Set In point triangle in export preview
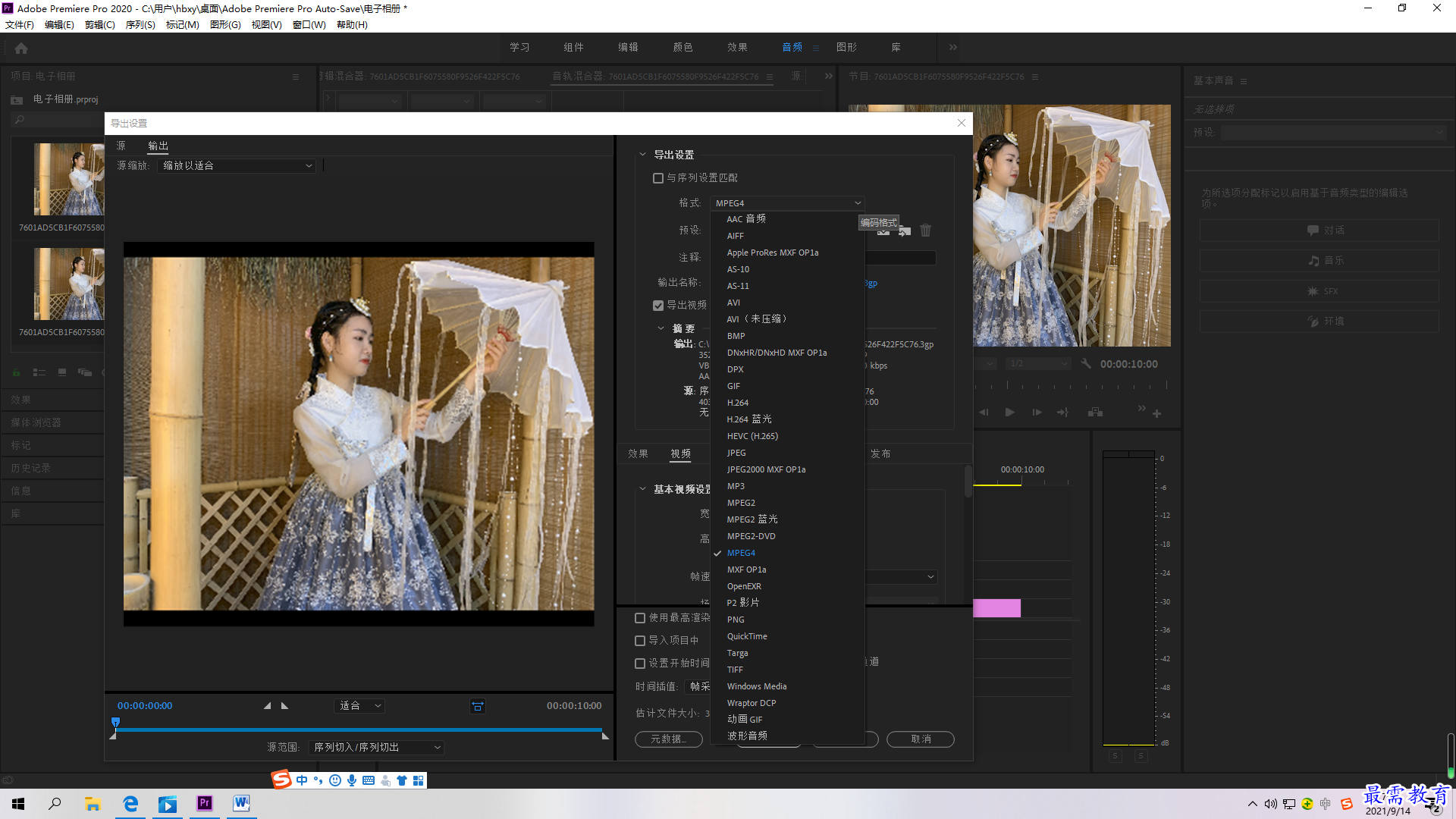 [267, 706]
